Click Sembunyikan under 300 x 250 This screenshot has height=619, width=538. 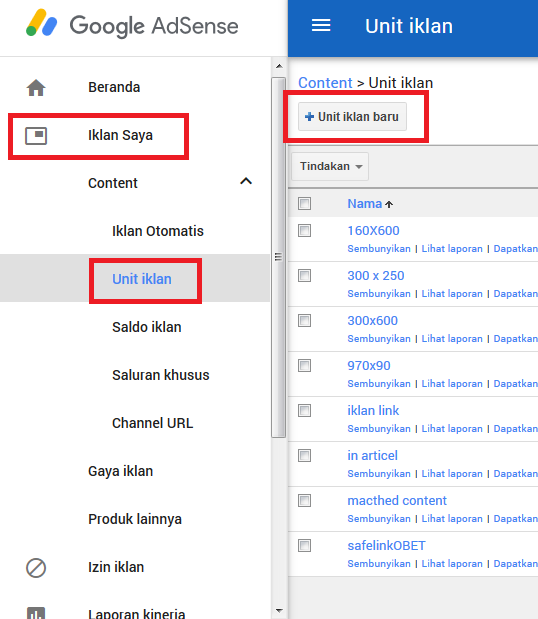[379, 294]
